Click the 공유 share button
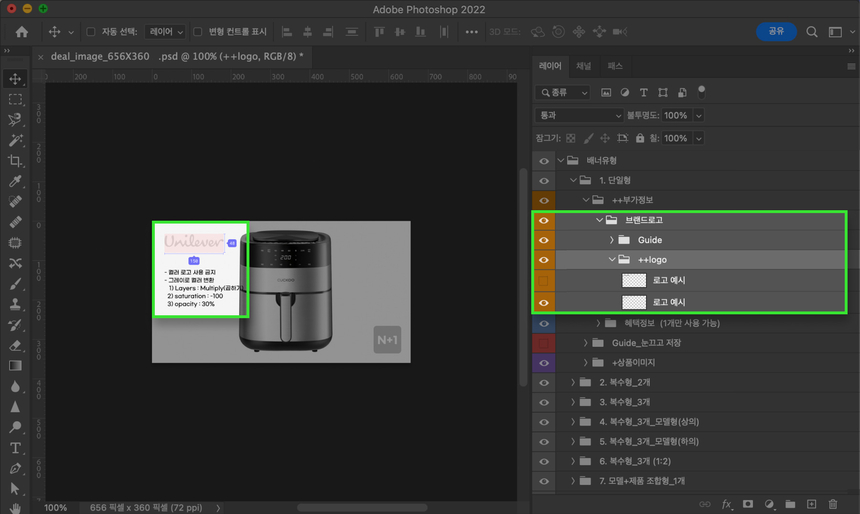 click(x=776, y=32)
